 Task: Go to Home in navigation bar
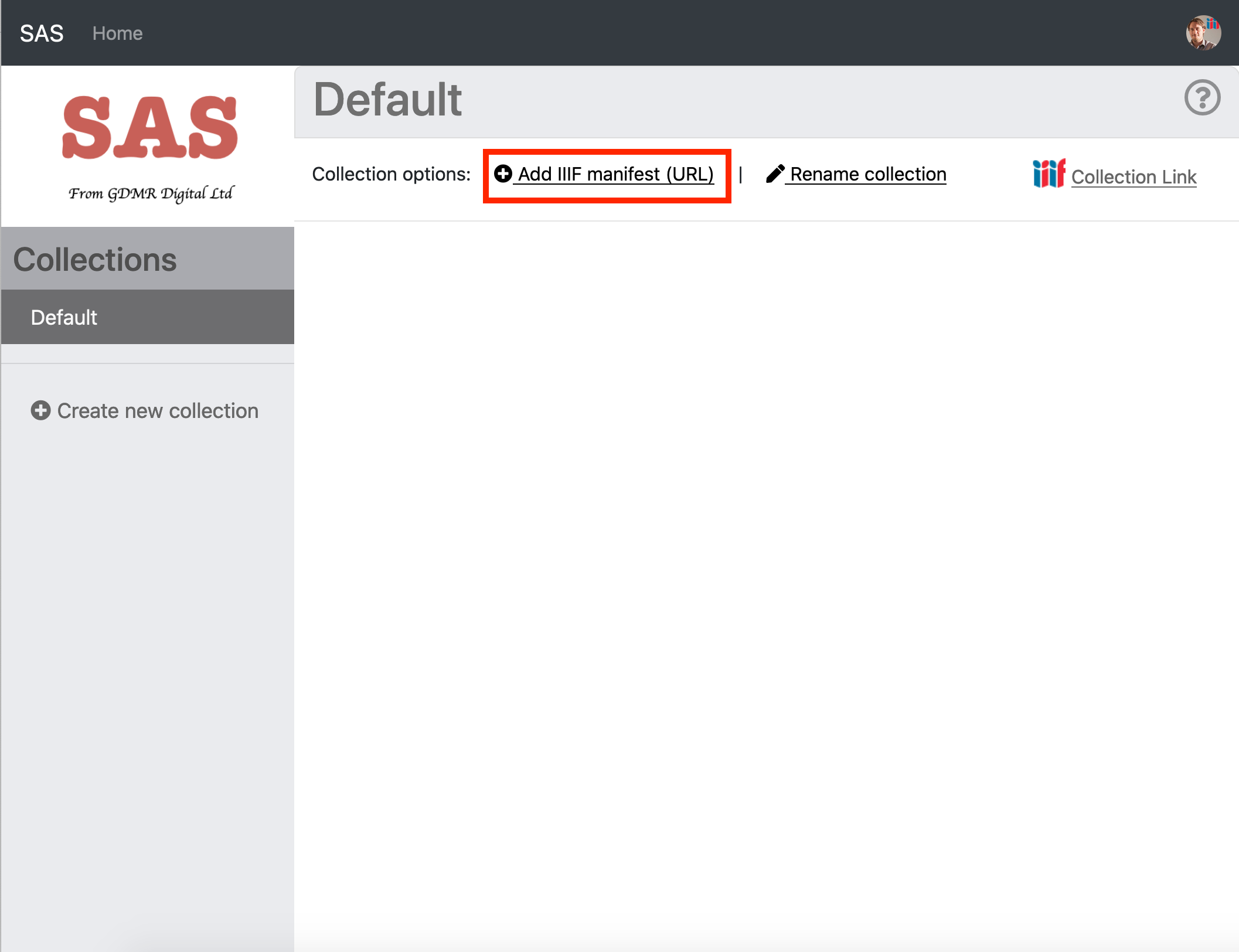117,33
